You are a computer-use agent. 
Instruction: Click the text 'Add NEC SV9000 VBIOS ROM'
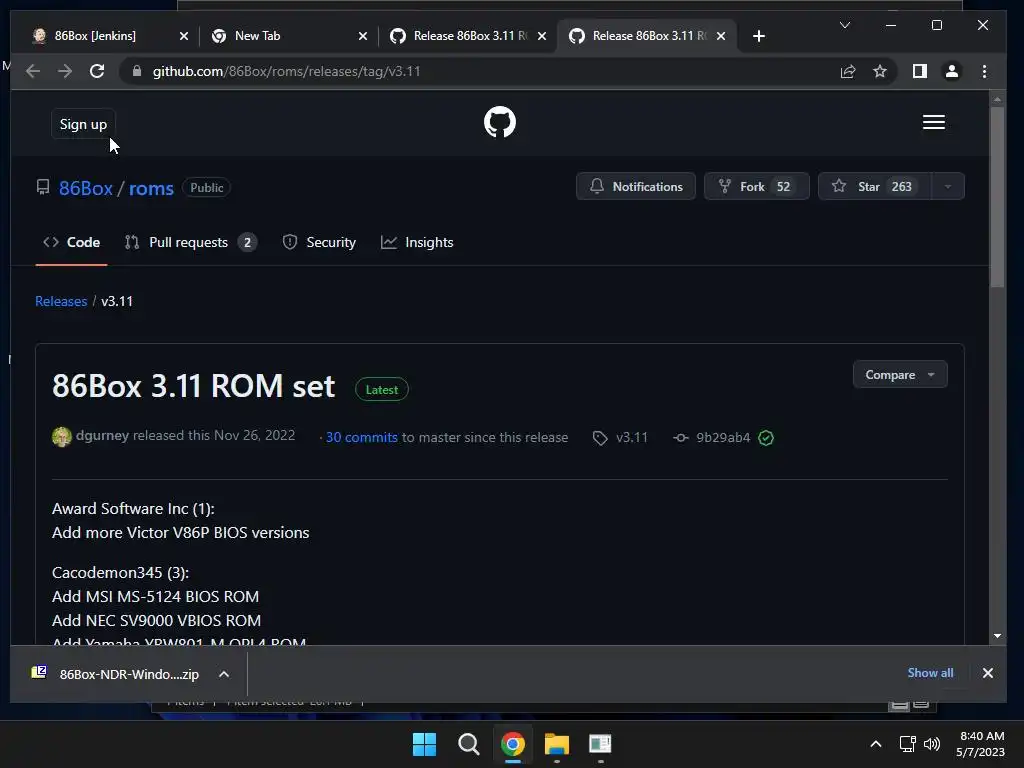pyautogui.click(x=157, y=620)
